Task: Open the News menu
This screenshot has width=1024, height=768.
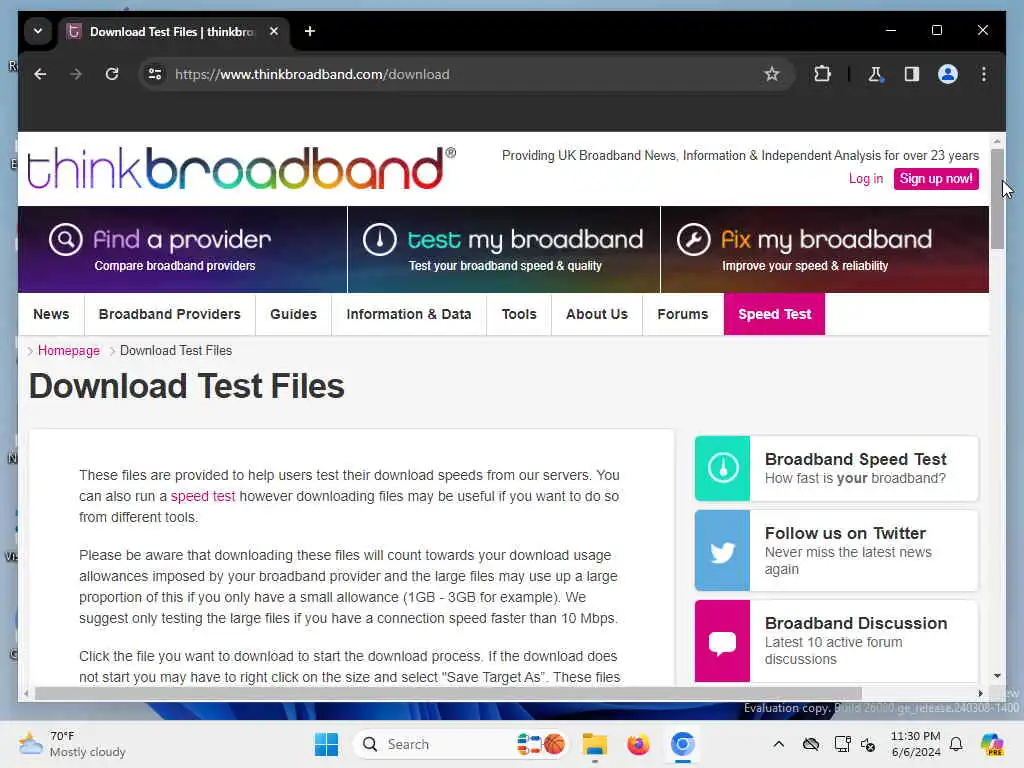Action: click(51, 314)
